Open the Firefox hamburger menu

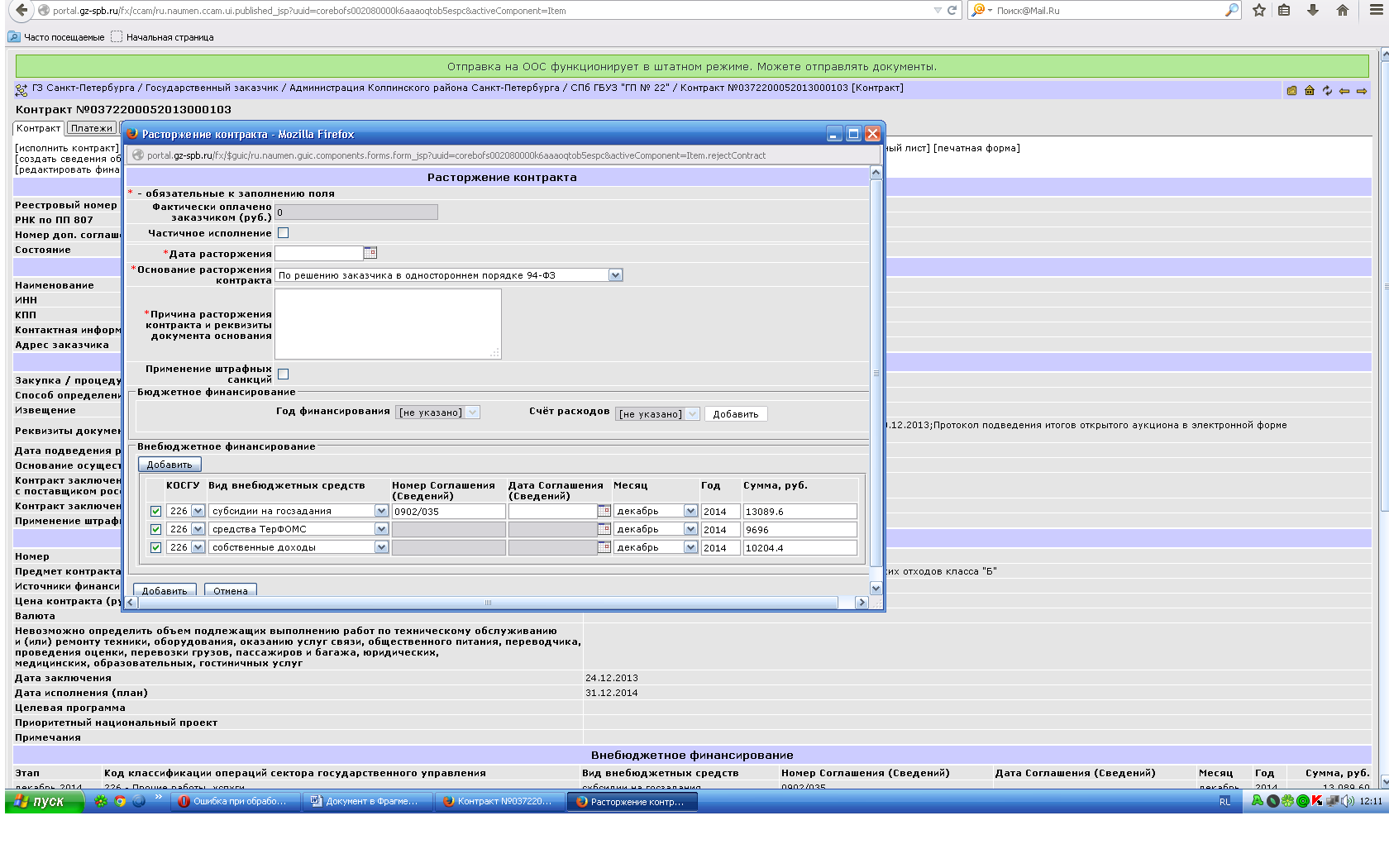click(1377, 11)
